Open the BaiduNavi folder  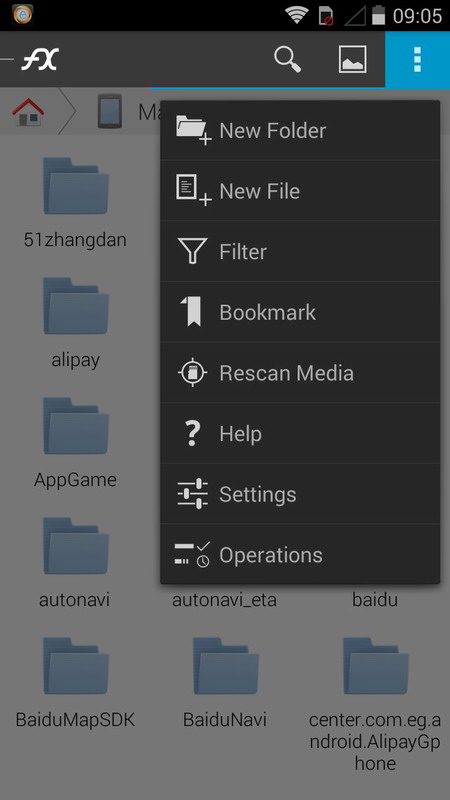[225, 683]
